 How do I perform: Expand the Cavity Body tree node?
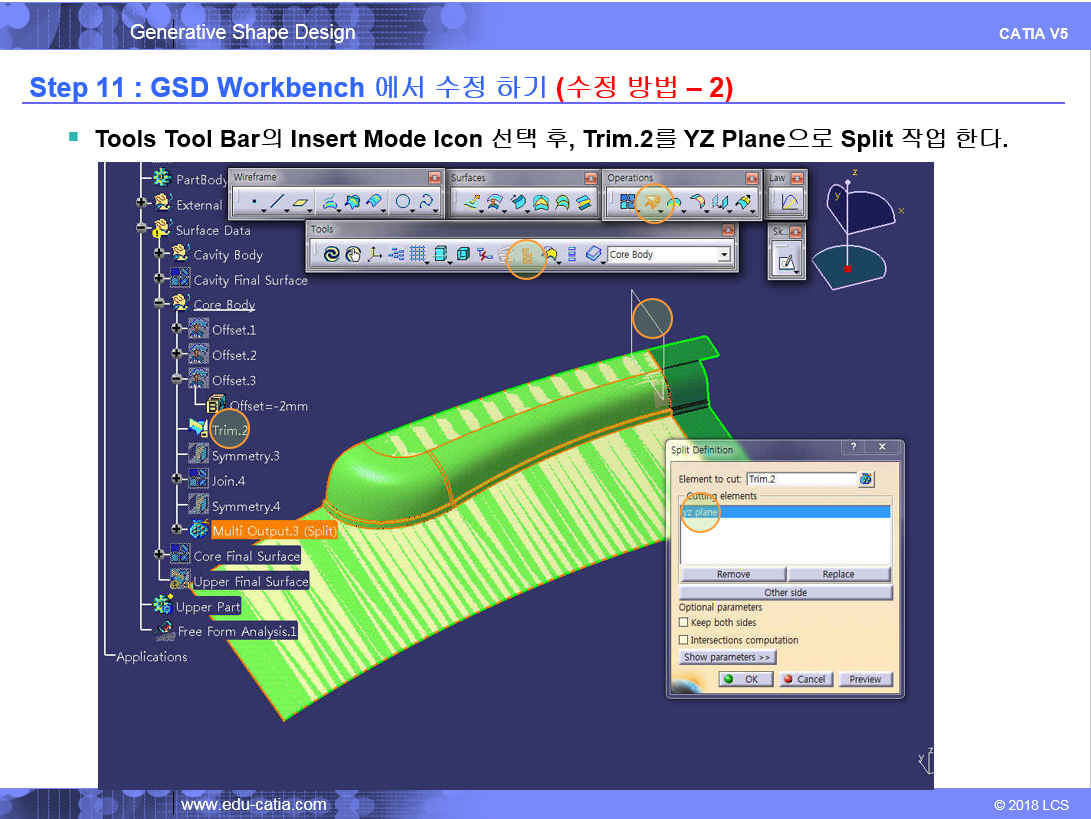pos(159,254)
